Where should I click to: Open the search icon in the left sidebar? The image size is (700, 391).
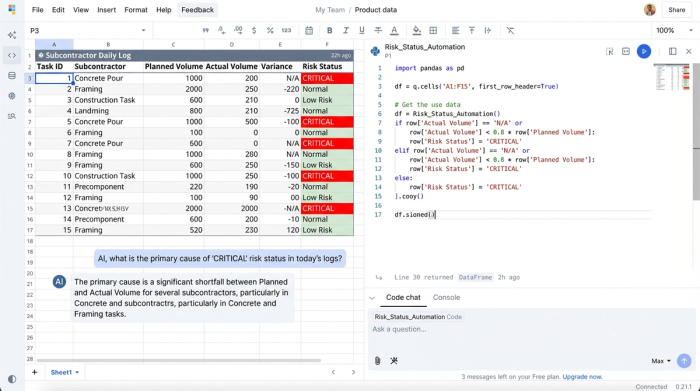pyautogui.click(x=12, y=116)
